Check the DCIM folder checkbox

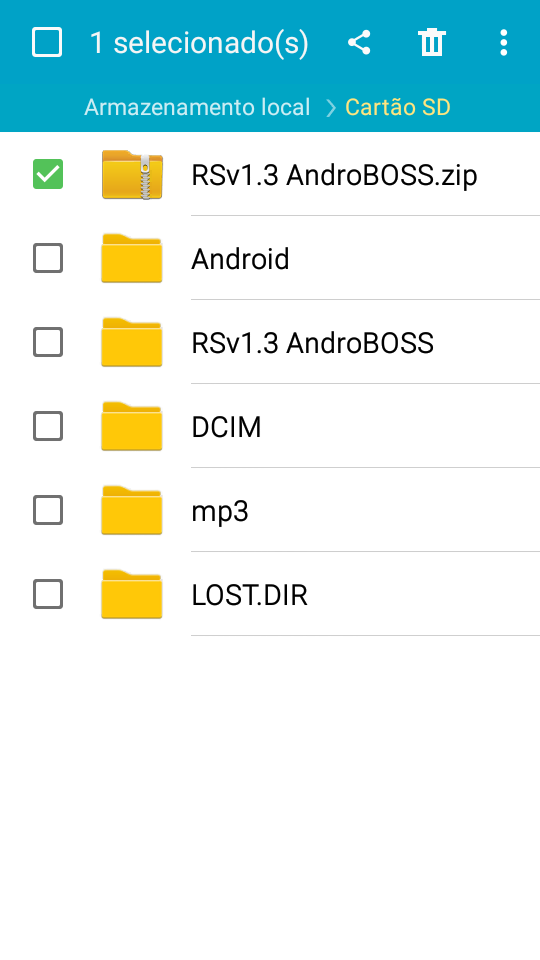[x=48, y=426]
